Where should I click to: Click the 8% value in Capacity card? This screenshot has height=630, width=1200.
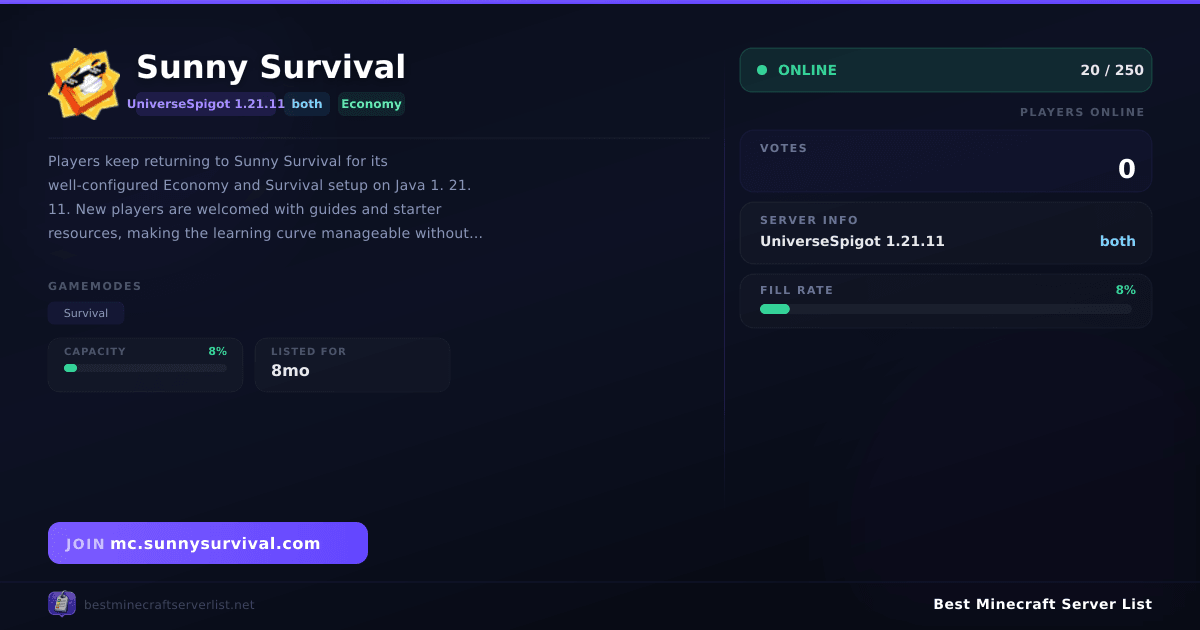[217, 351]
